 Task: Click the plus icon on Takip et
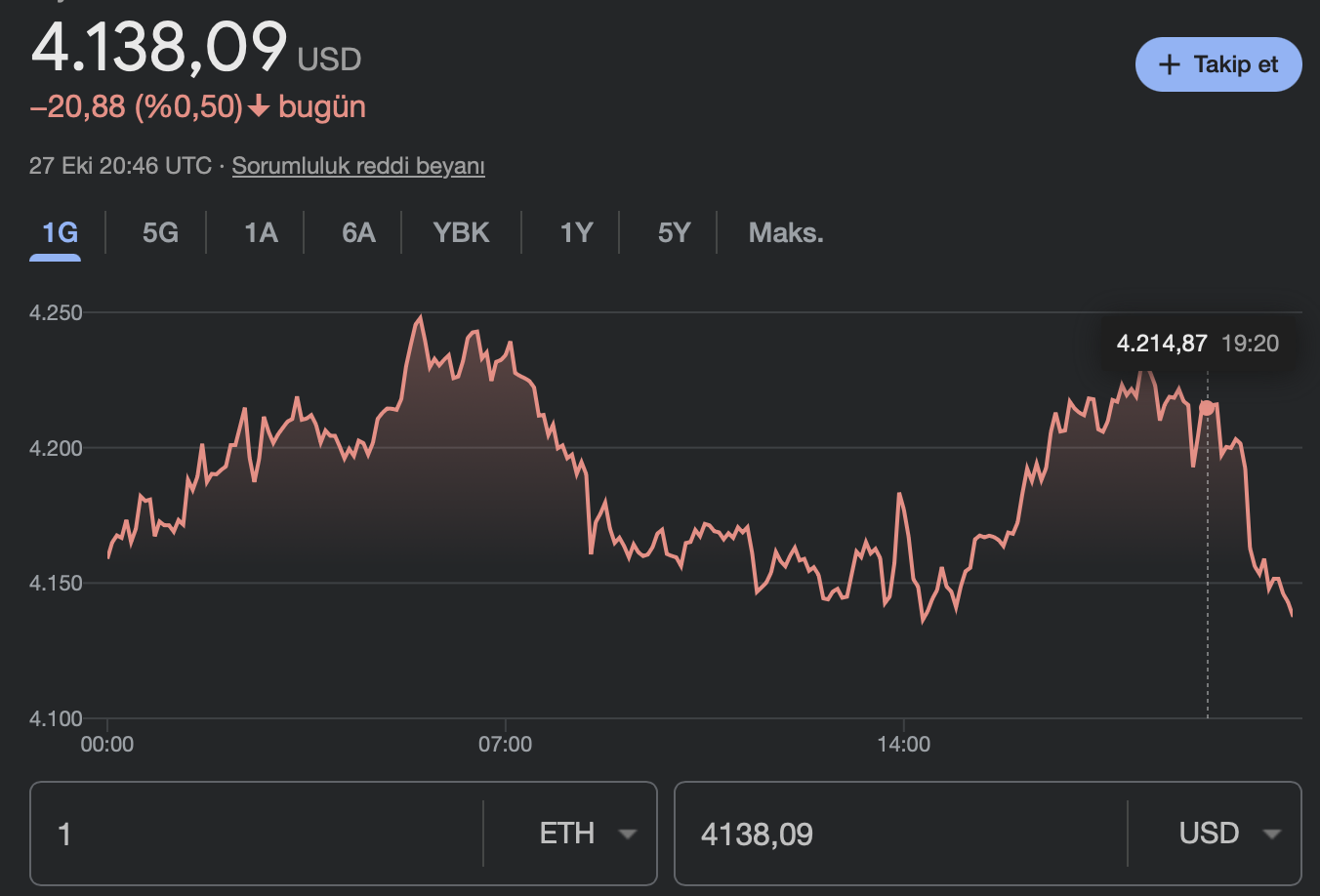[1169, 64]
